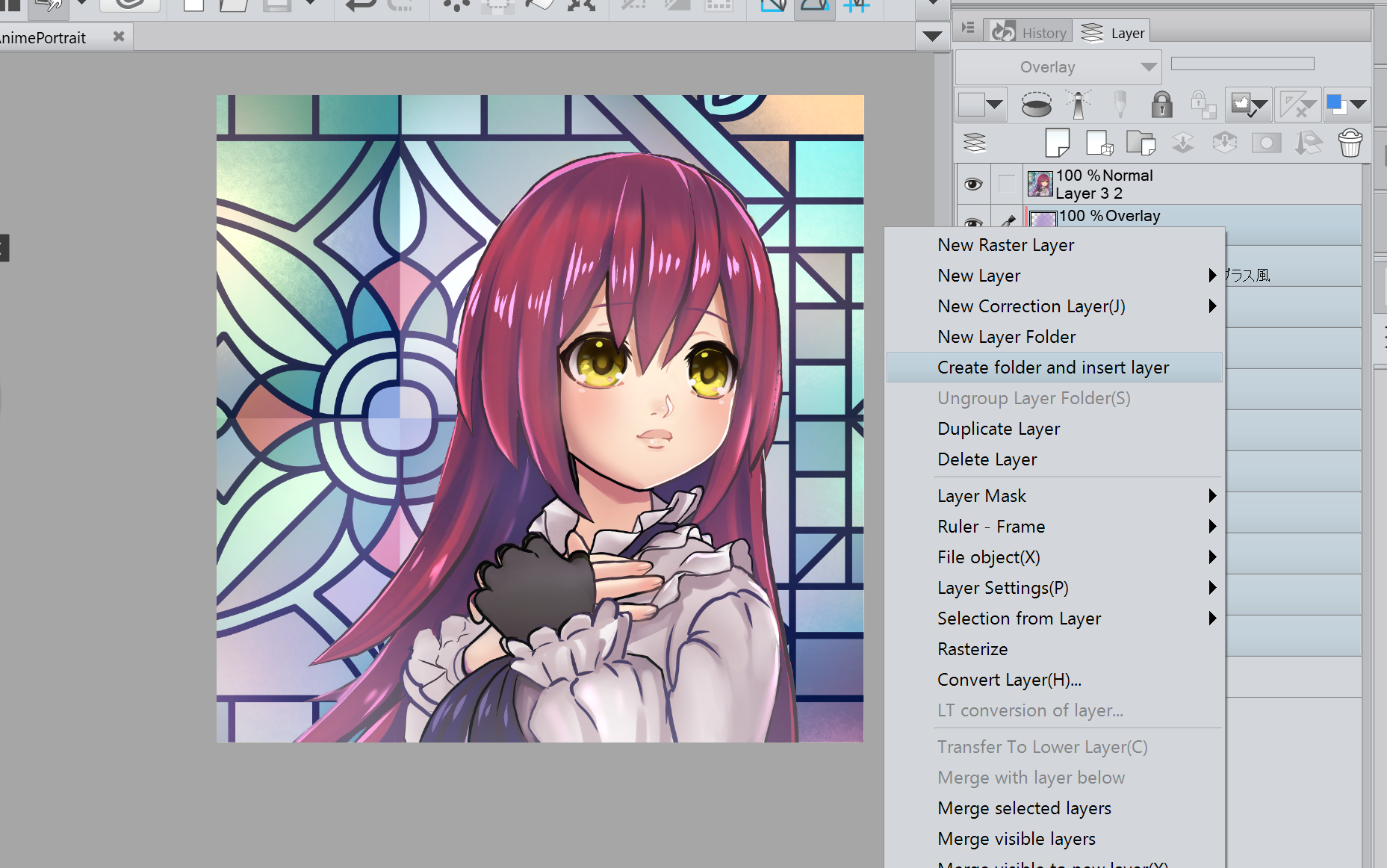The width and height of the screenshot is (1387, 868).
Task: Select Duplicate Layer from context menu
Action: tap(999, 429)
